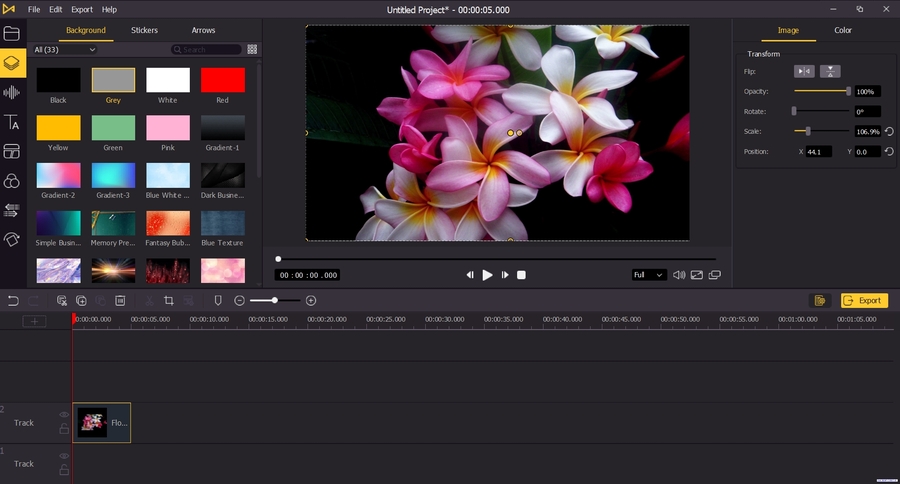Select the Image properties tab
This screenshot has height=484, width=900.
[788, 30]
